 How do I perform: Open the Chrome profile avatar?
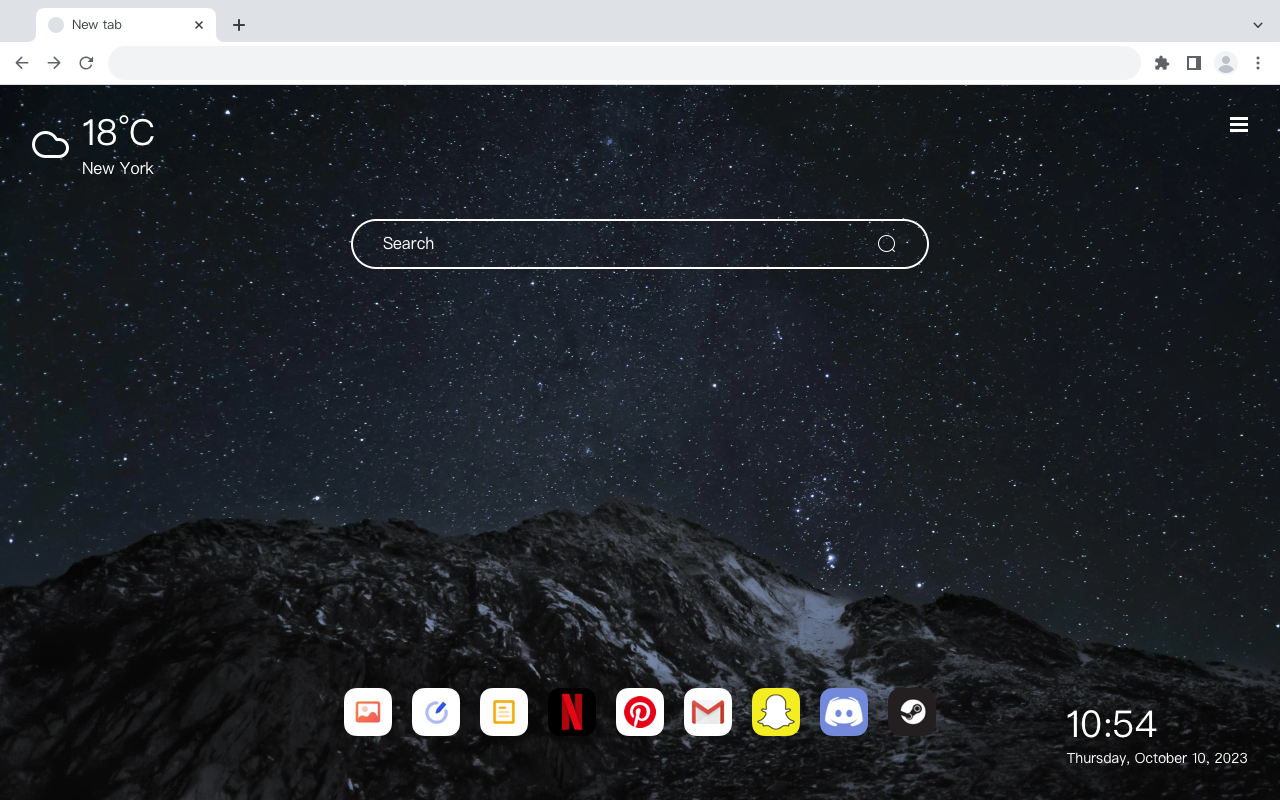coord(1226,63)
